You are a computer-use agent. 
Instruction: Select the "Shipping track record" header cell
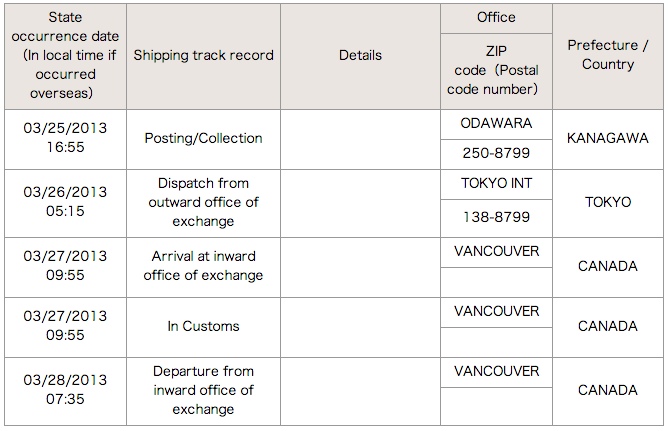pos(203,55)
